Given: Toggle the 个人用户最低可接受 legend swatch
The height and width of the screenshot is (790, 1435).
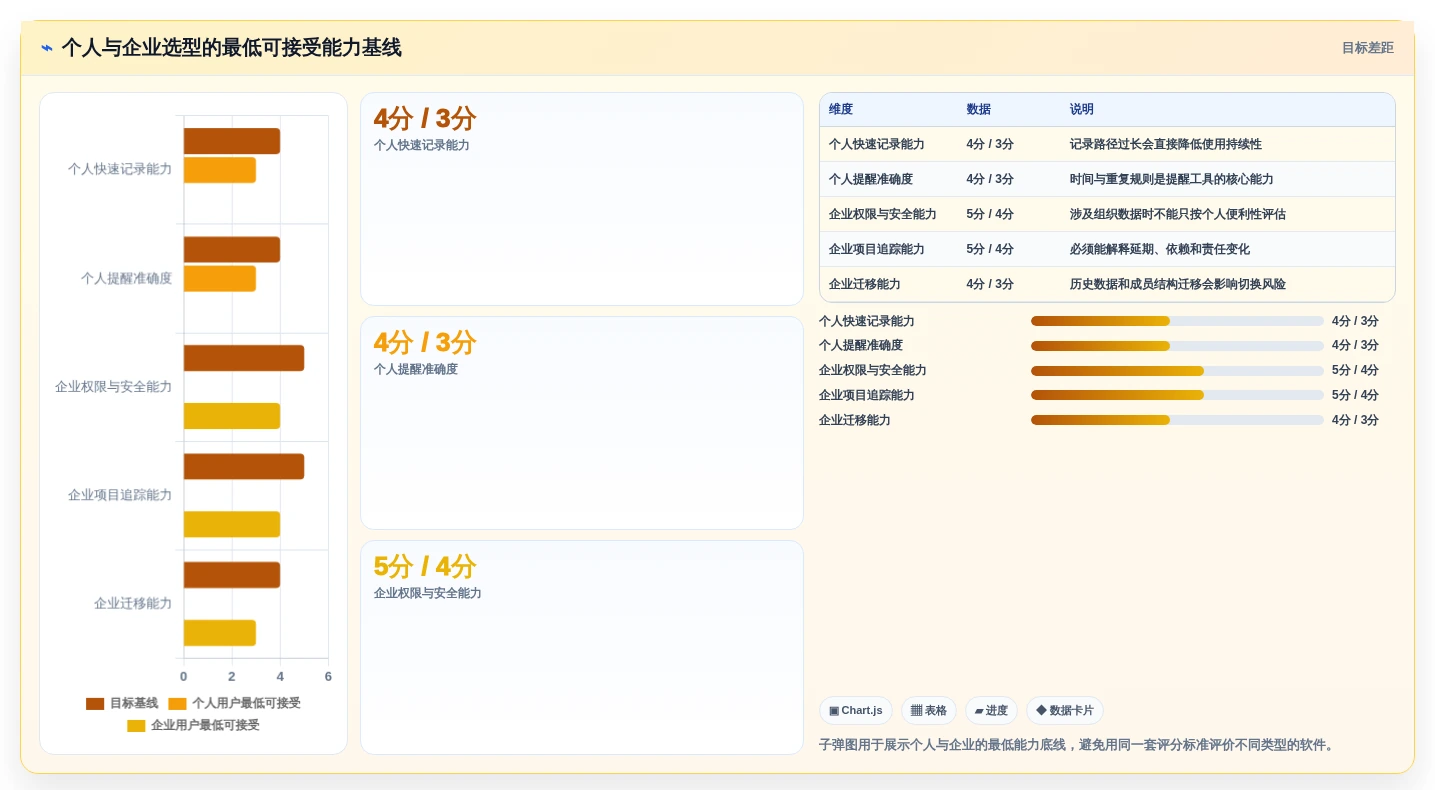Looking at the screenshot, I should point(177,703).
